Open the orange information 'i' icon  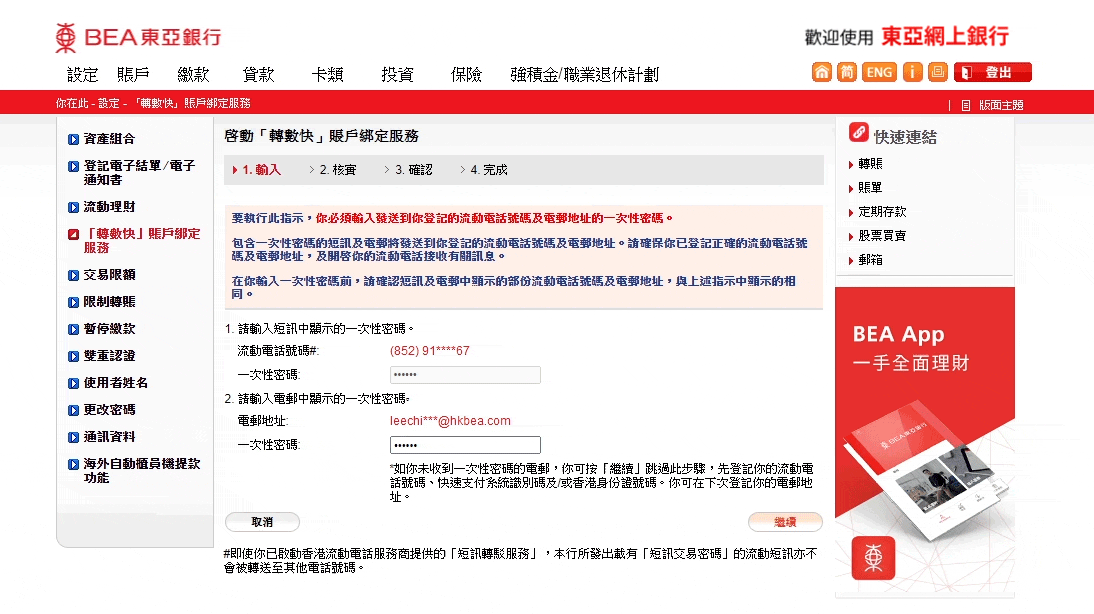(913, 72)
